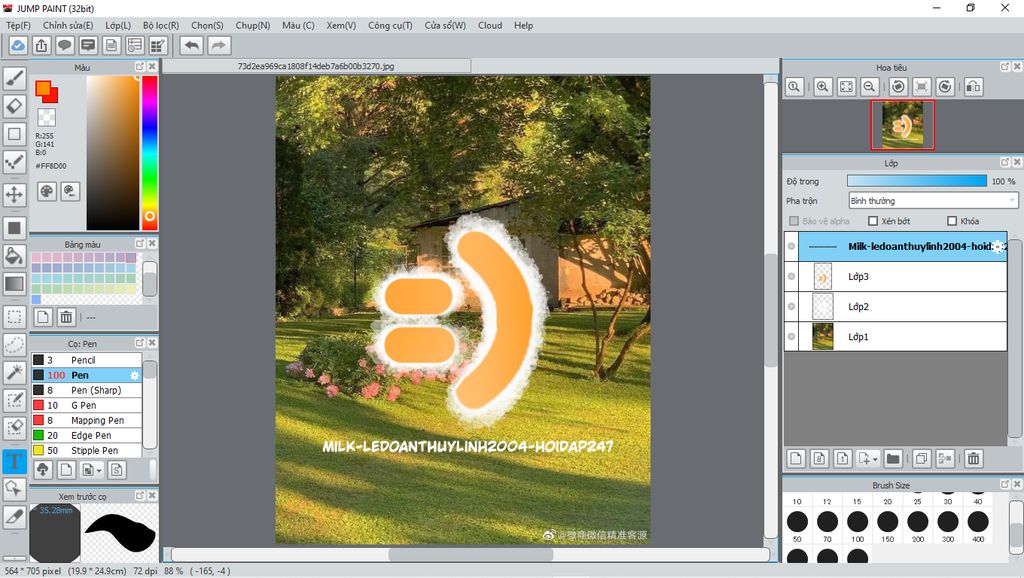
Task: Toggle visibility of Lớp2 layer
Action: pos(792,306)
